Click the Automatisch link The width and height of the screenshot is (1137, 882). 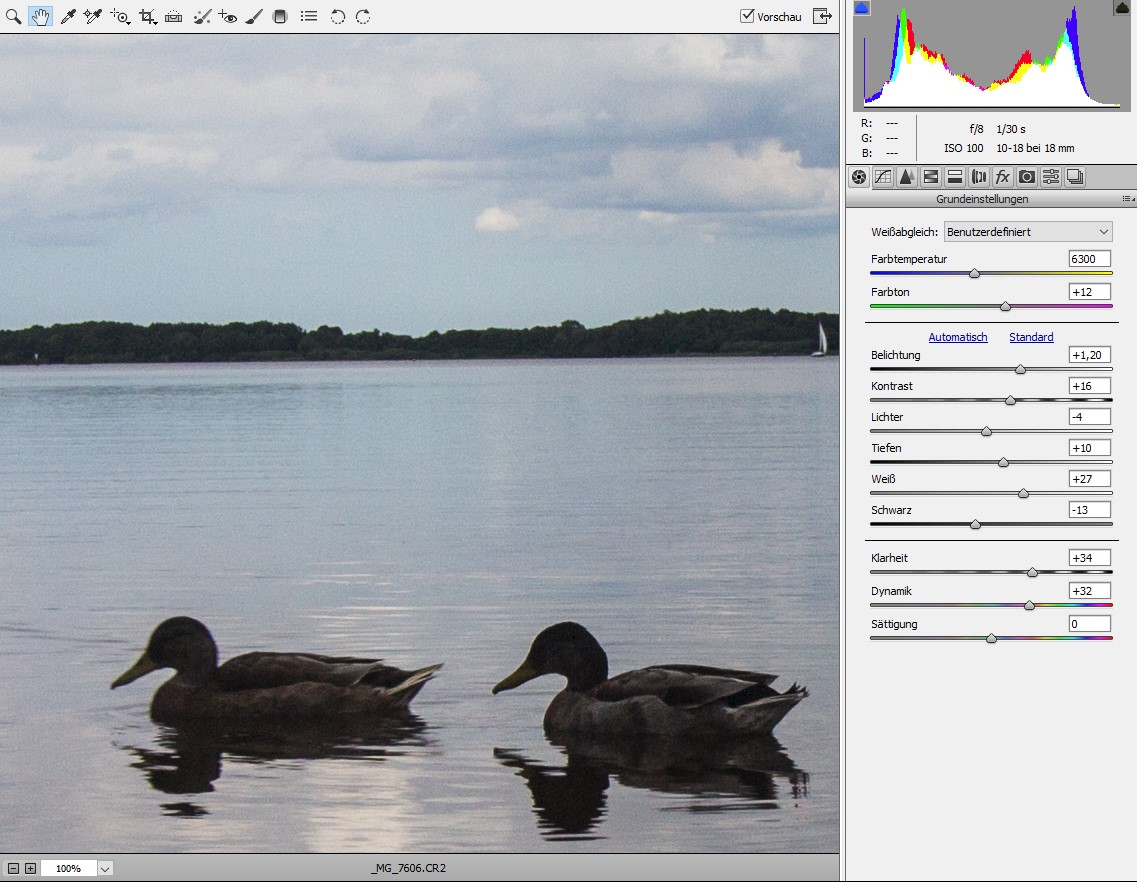[x=957, y=338]
